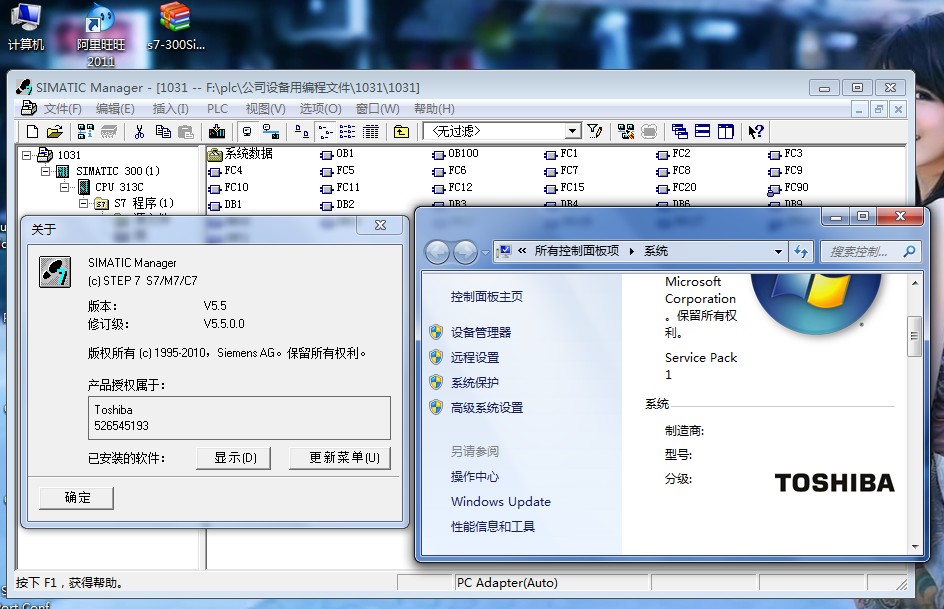
Task: Toggle the Details list view button
Action: tap(371, 131)
